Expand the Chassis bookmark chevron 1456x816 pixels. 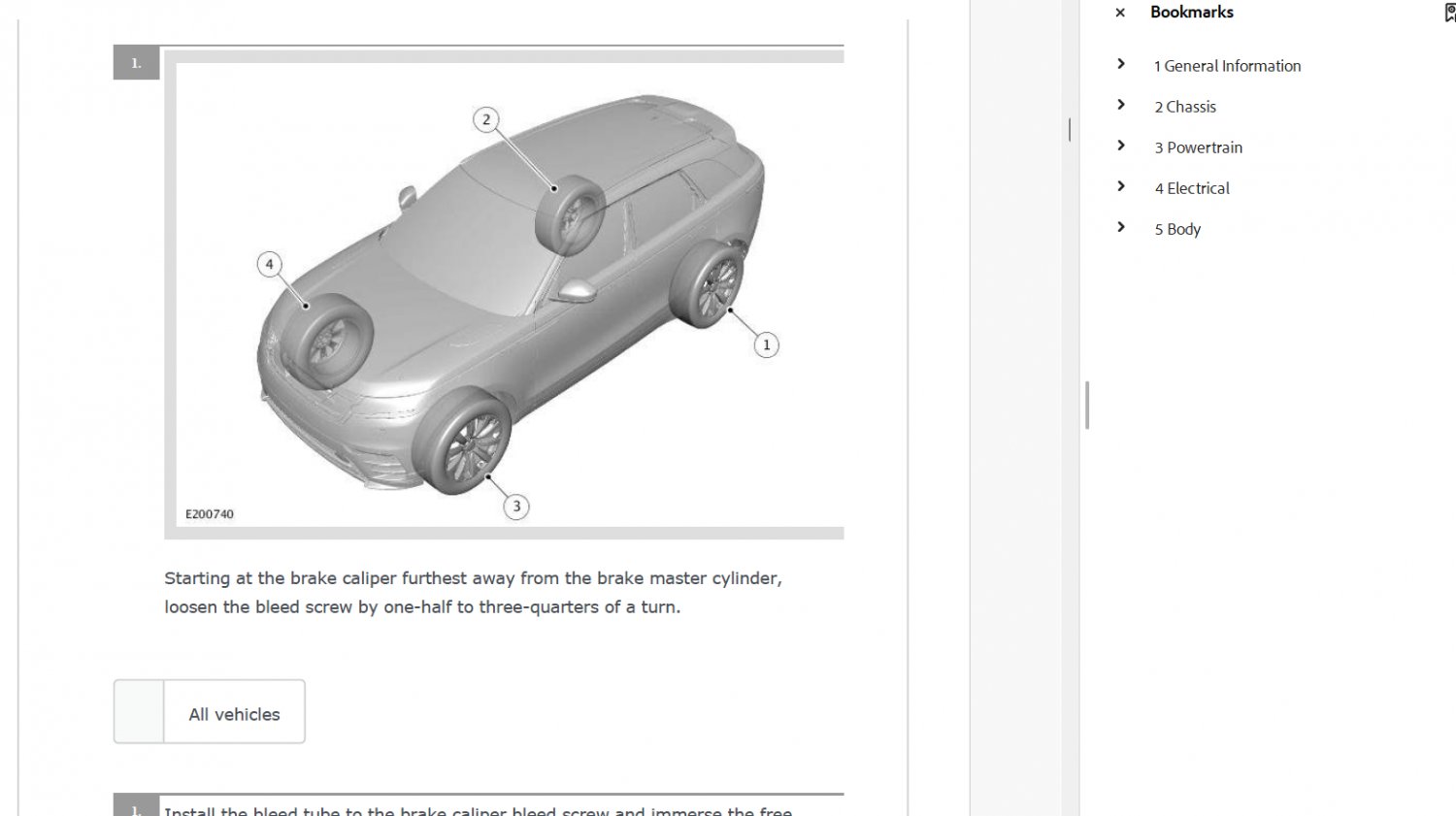1121,105
